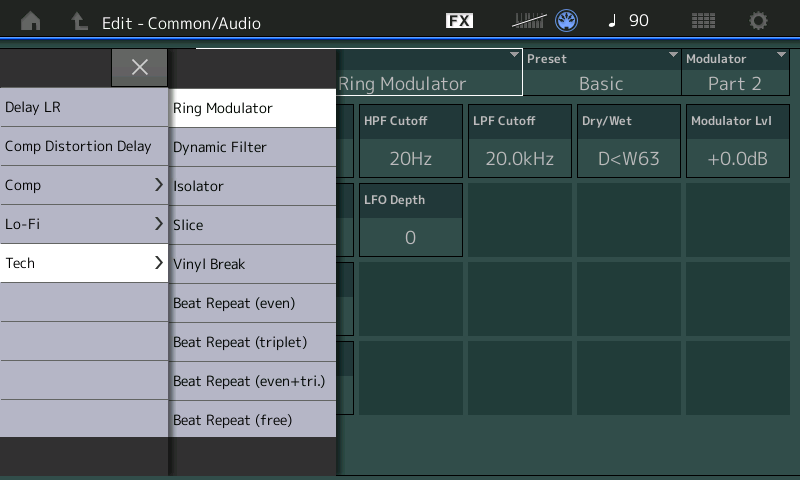Screen dimensions: 800x480
Task: Select Delay LR effect type
Action: pyautogui.click(x=84, y=107)
